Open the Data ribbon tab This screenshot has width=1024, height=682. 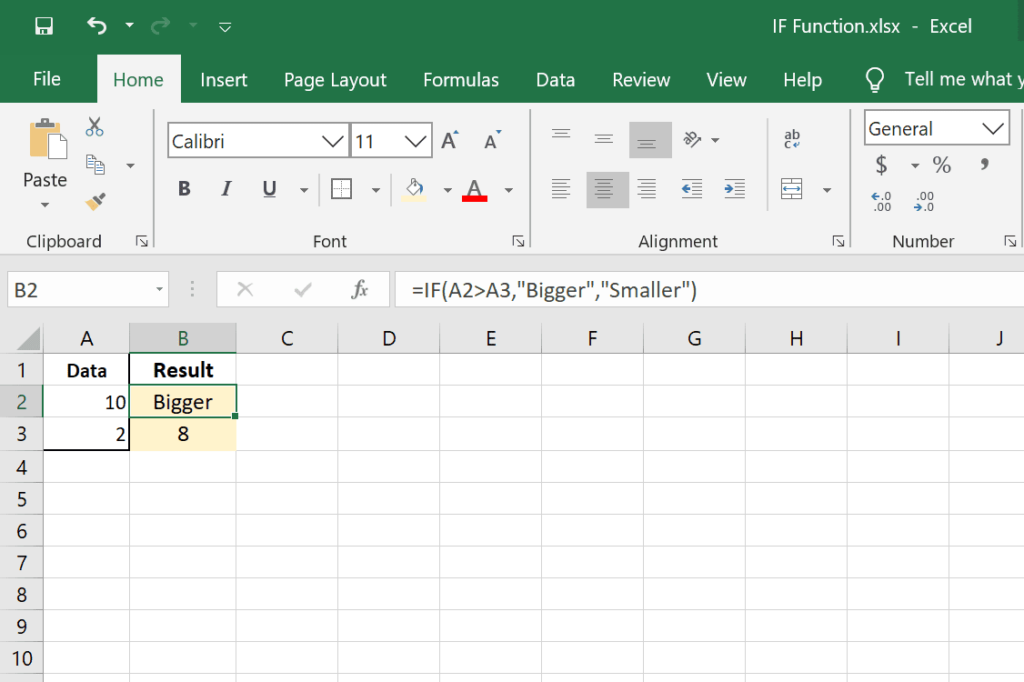coord(556,80)
